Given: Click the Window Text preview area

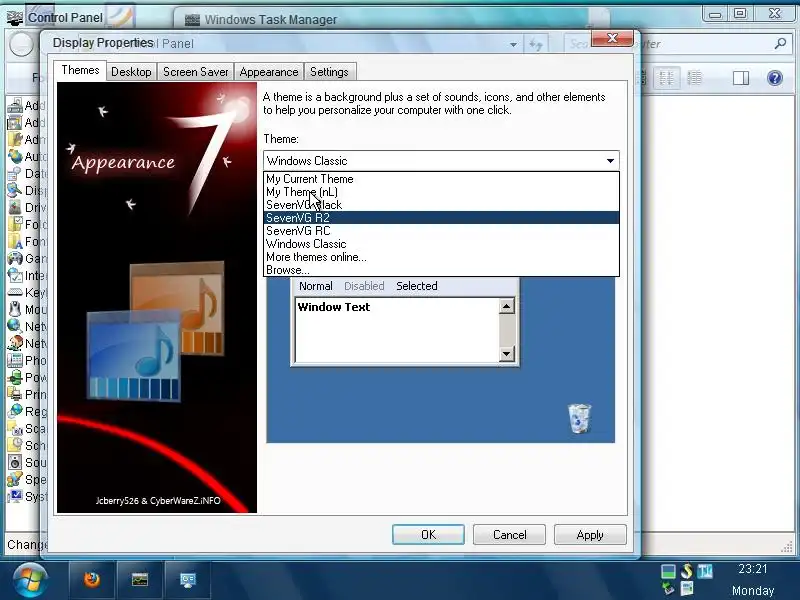Looking at the screenshot, I should click(x=397, y=330).
